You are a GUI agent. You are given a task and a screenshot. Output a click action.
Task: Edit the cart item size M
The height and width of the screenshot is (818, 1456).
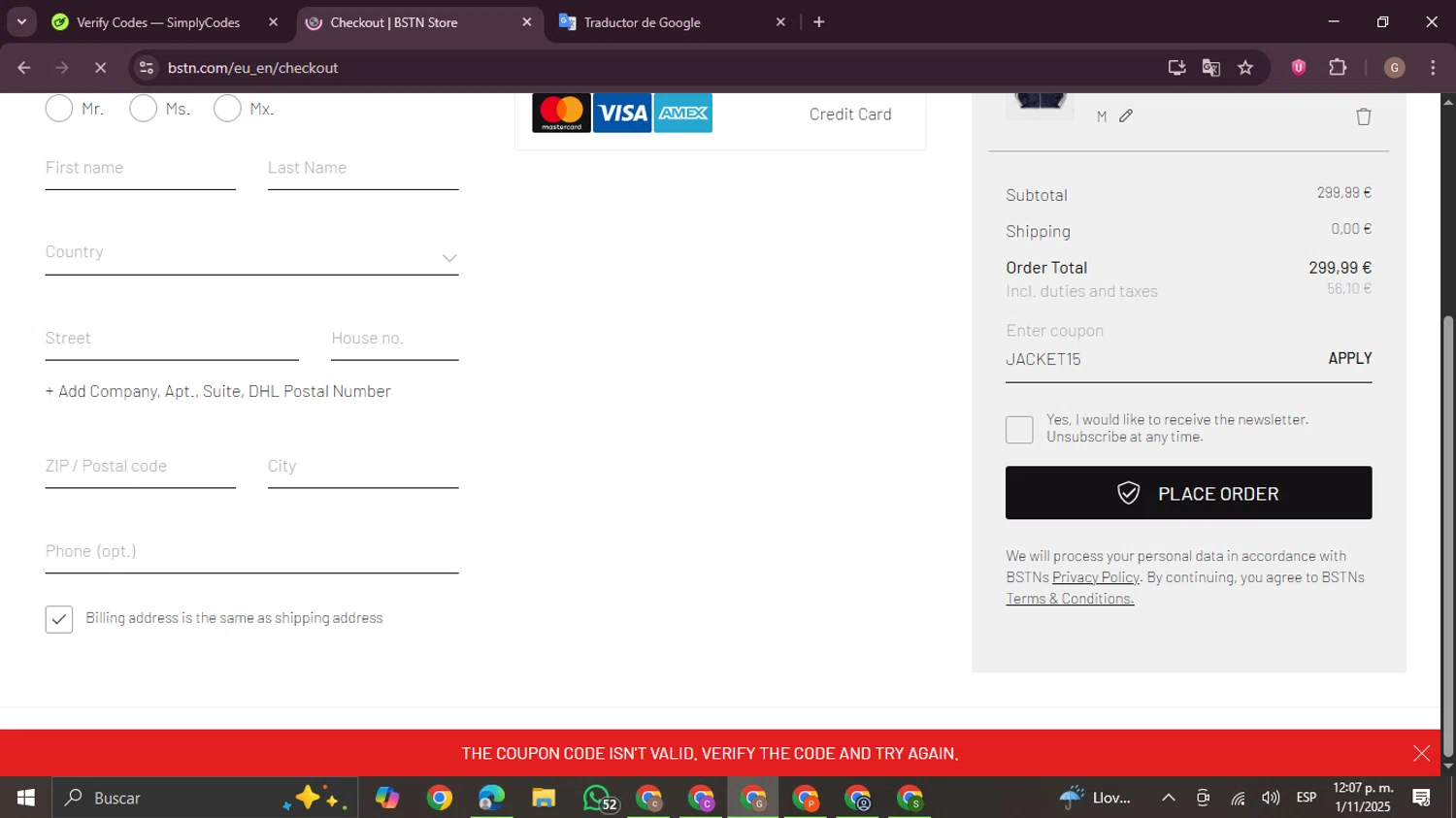1126,116
